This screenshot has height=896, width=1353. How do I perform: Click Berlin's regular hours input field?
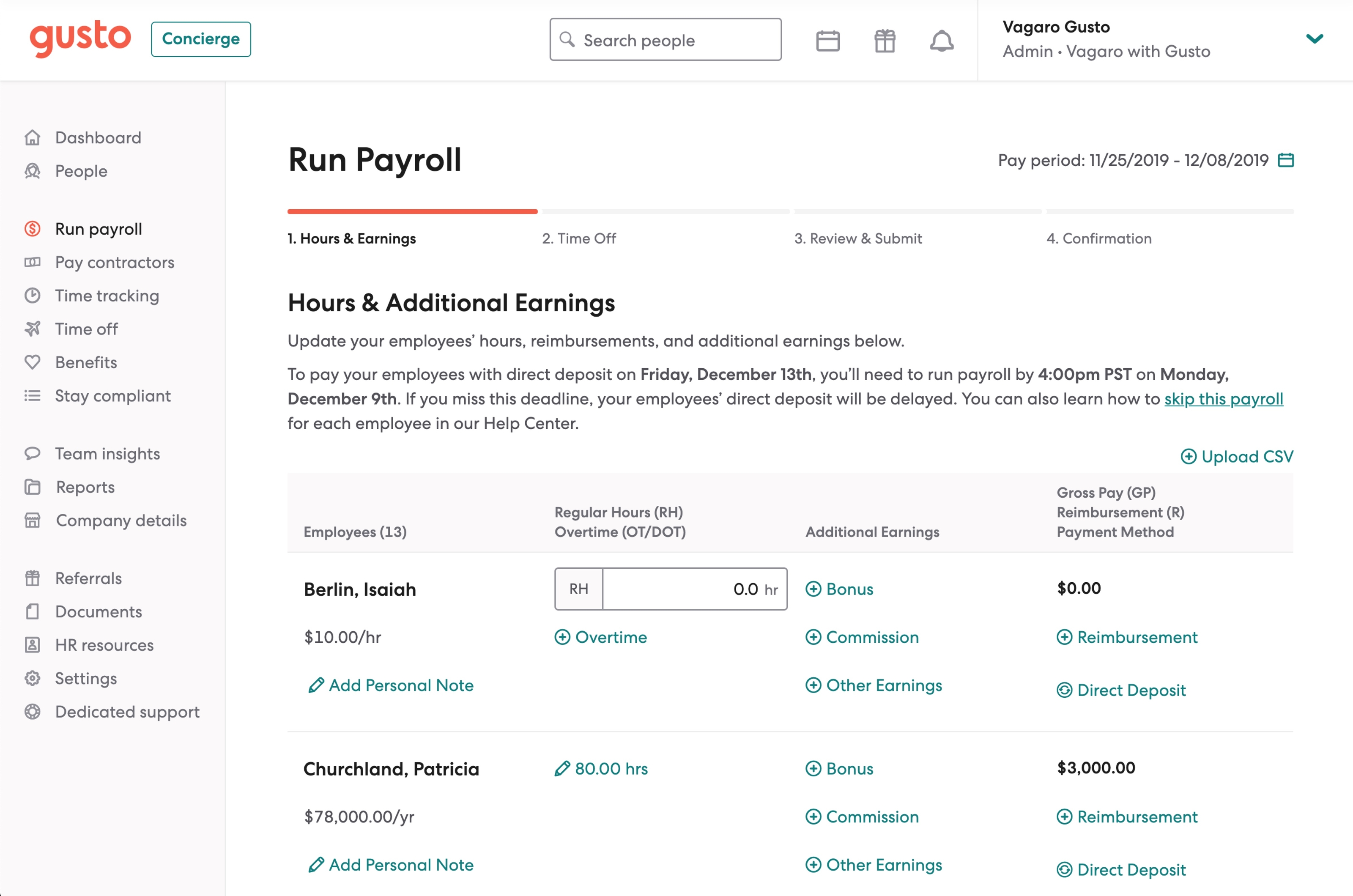click(x=694, y=589)
